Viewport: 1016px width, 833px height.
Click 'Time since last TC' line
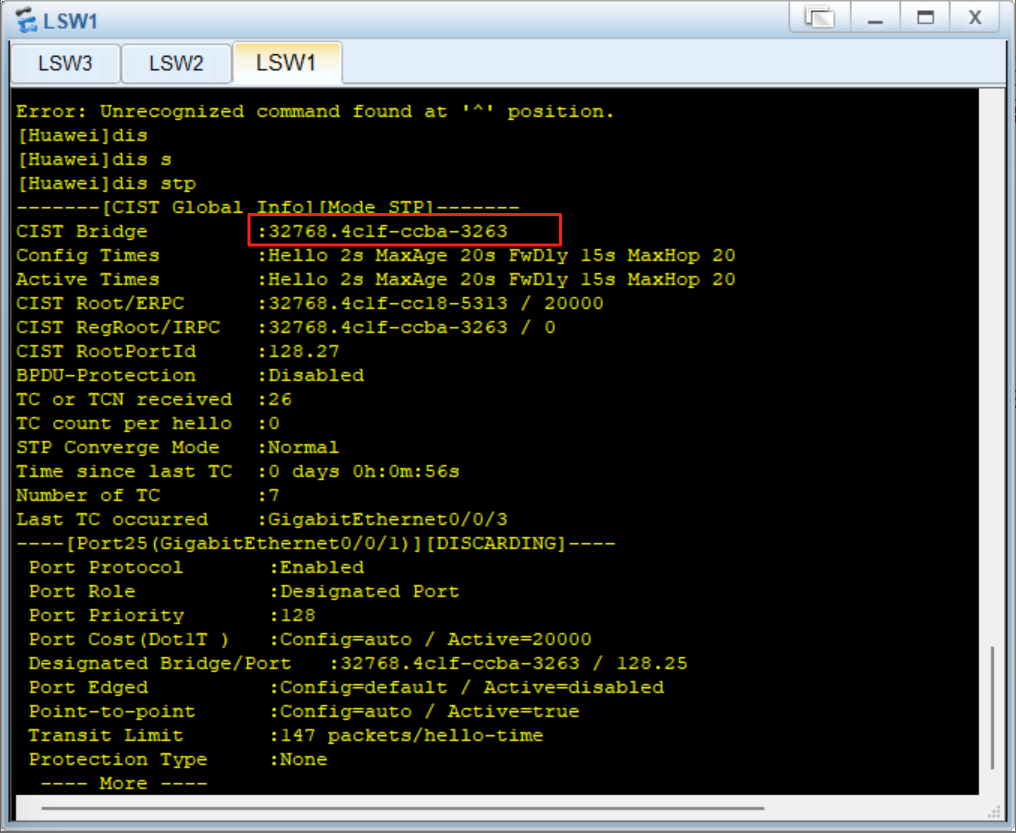(x=238, y=471)
